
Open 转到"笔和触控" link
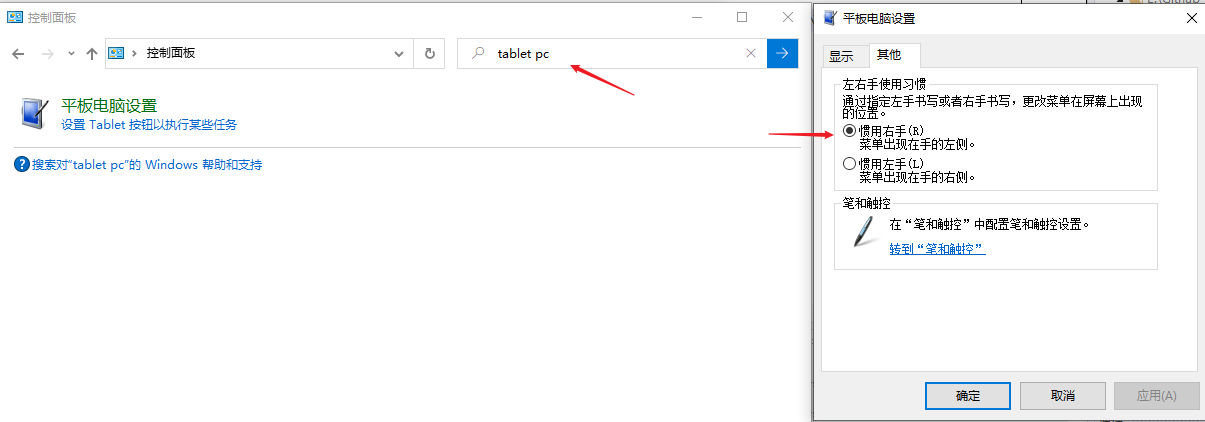[937, 248]
